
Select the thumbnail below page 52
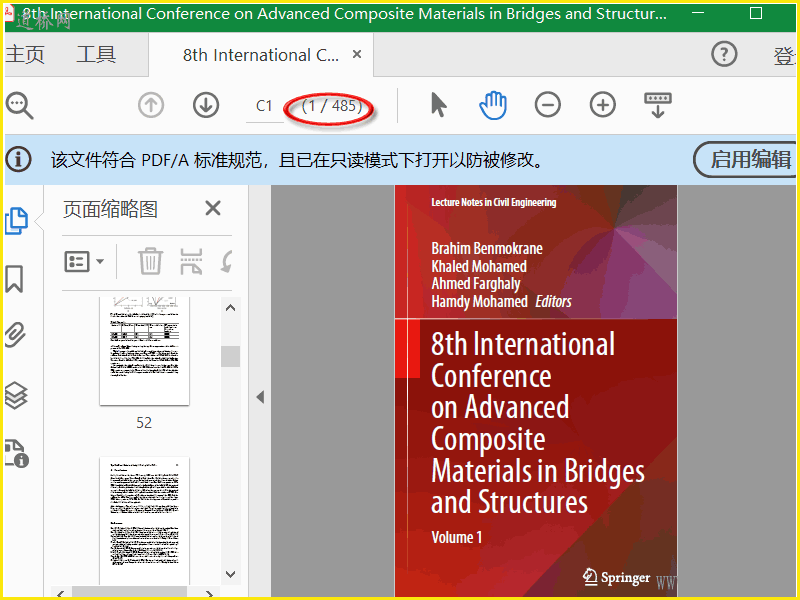click(x=144, y=521)
